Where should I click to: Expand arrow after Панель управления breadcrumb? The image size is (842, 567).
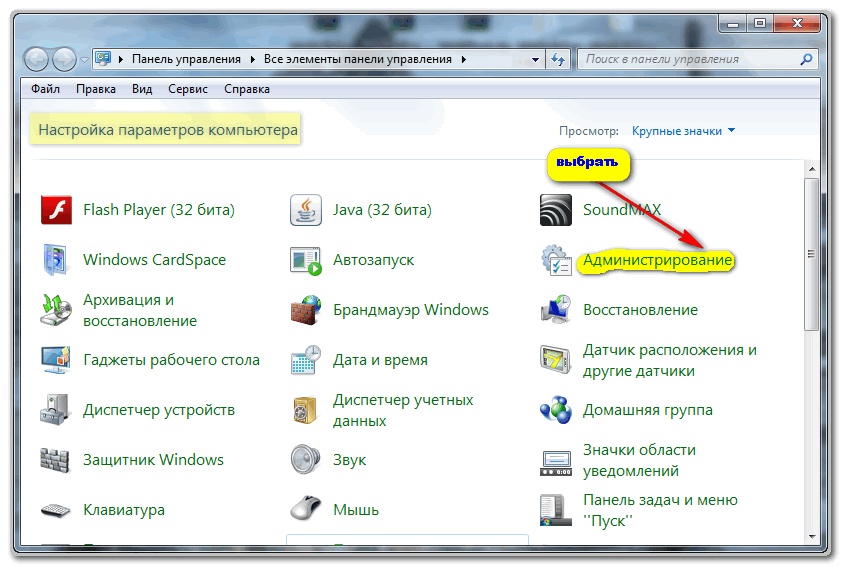(x=252, y=59)
